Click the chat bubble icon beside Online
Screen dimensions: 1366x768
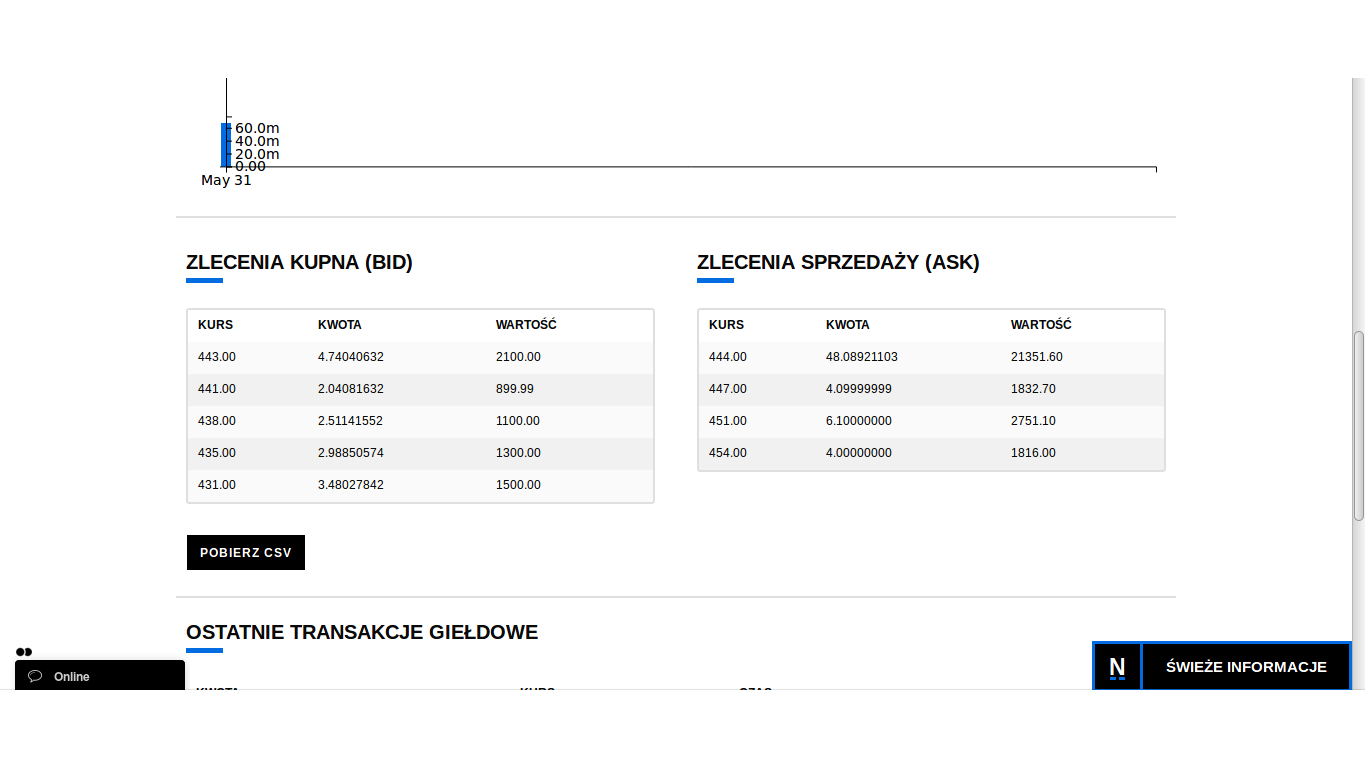click(35, 676)
